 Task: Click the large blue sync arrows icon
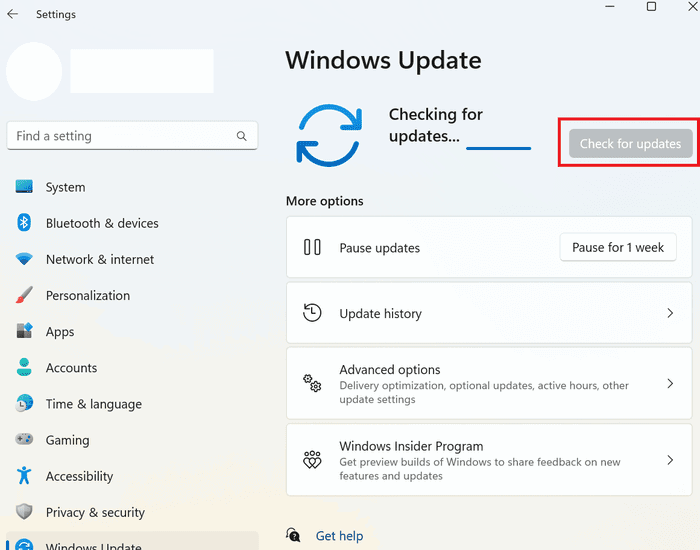coord(329,135)
